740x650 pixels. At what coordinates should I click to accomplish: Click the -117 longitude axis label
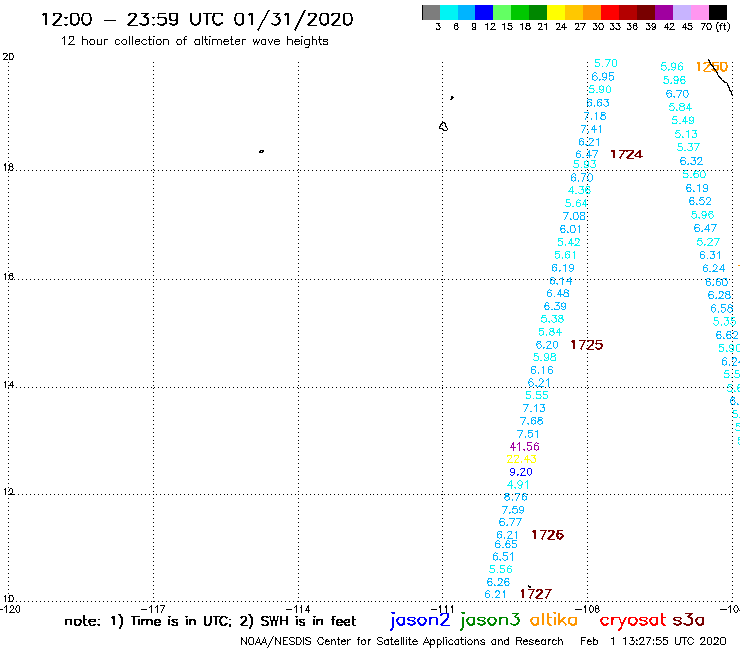click(155, 609)
